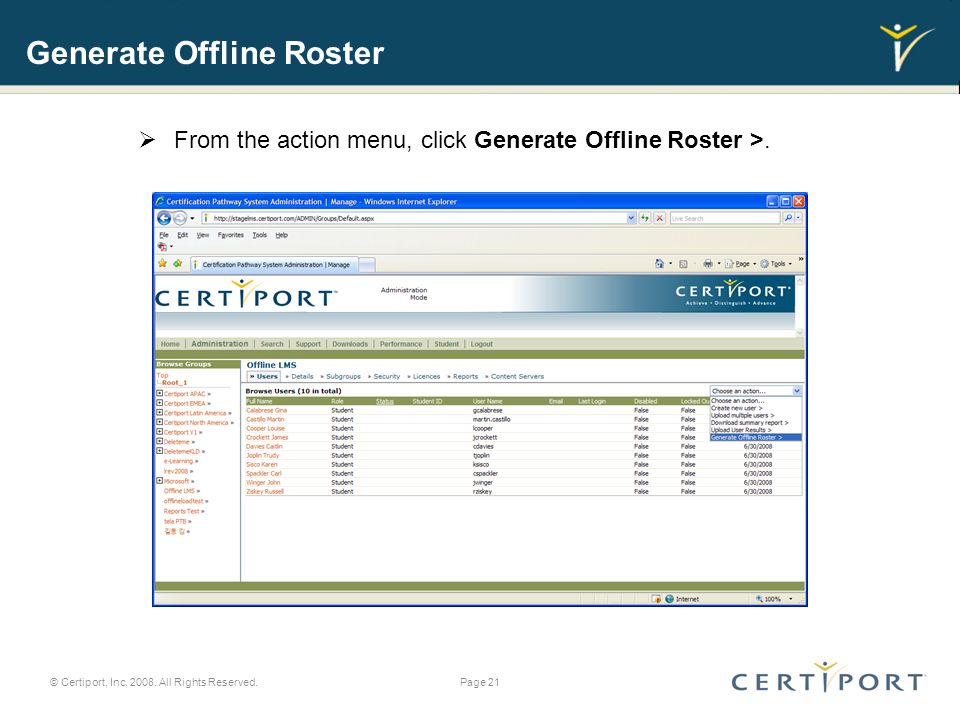Viewport: 960px width, 720px height.
Task: Switch to the Content Servers tab
Action: [x=515, y=377]
